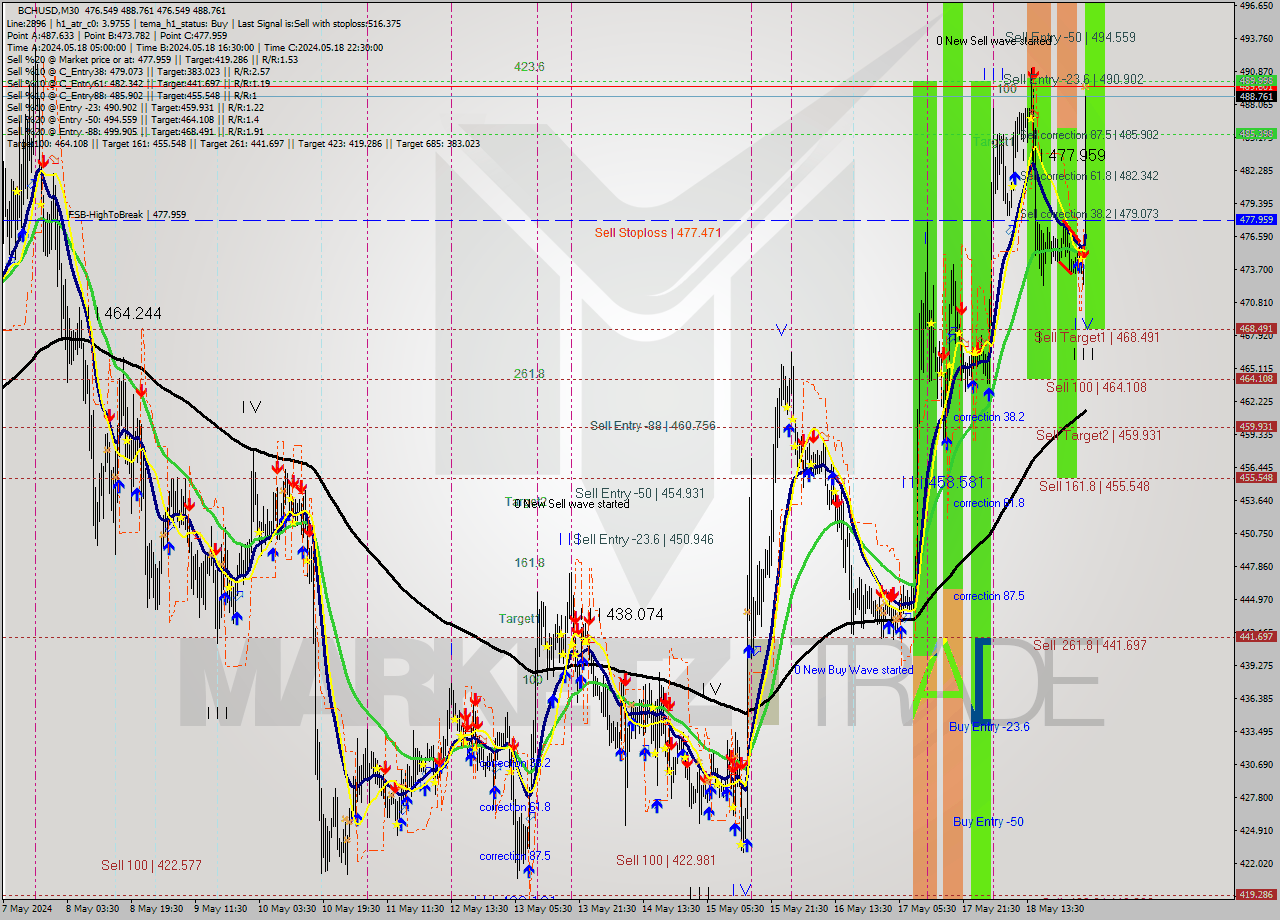
Task: Select the 'Sell 261.8 | 441.697' label
Action: tap(1090, 645)
